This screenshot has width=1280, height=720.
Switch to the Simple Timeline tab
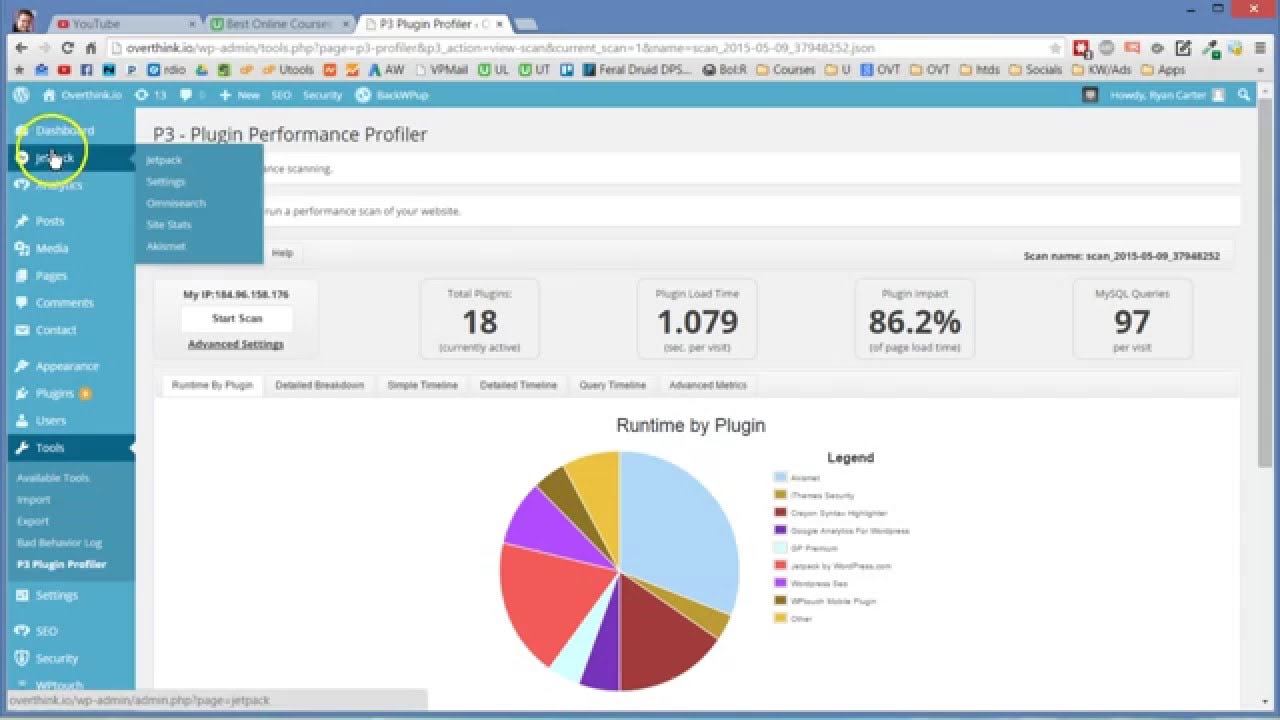click(423, 385)
